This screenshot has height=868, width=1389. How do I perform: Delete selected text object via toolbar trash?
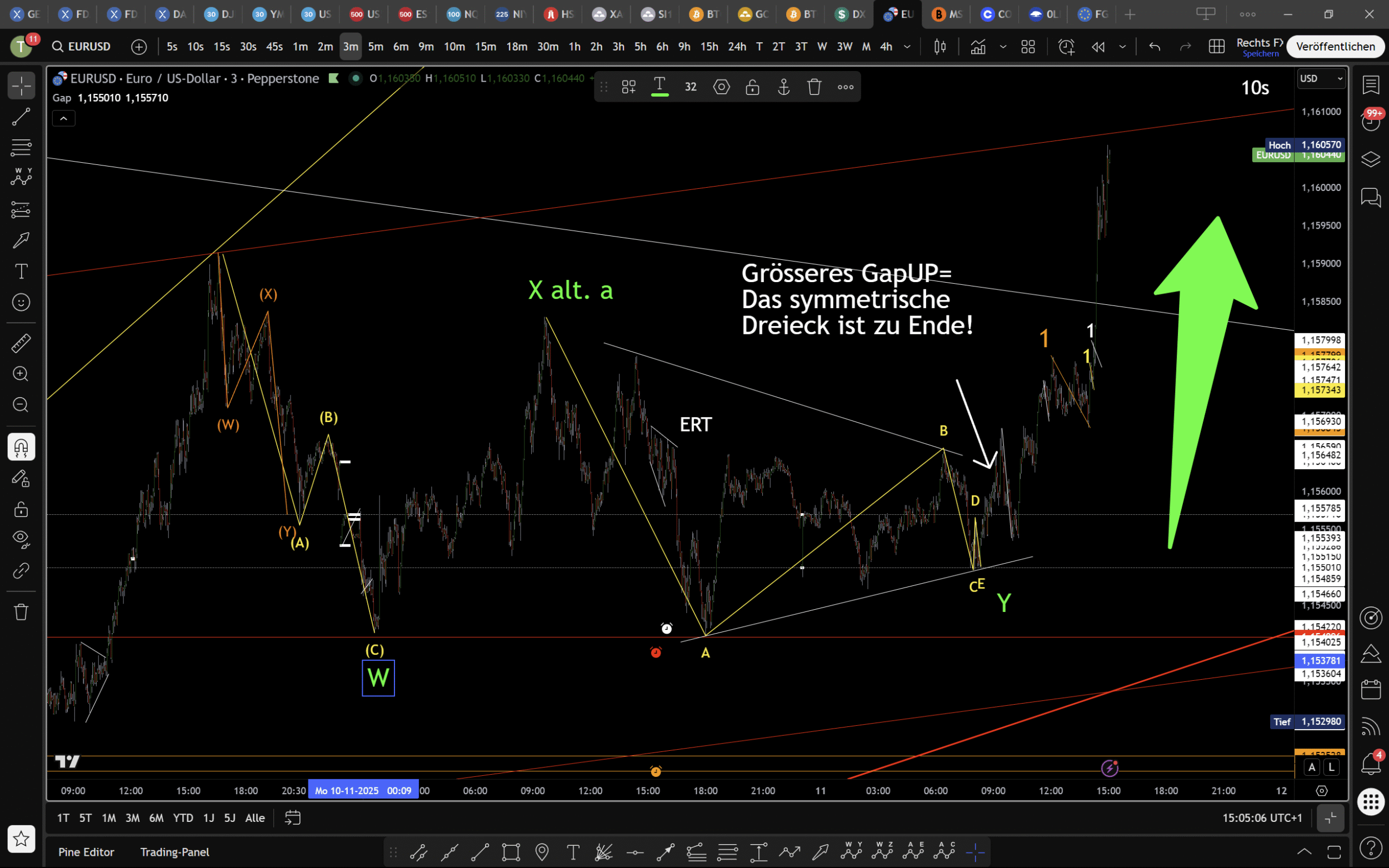(813, 87)
